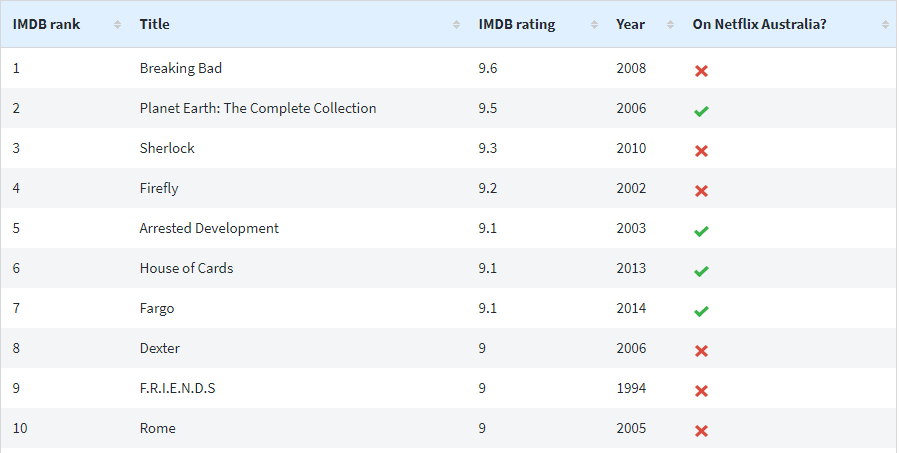Click Fargo's 9.1 rating value
Screen dimensions: 899x453
point(488,308)
